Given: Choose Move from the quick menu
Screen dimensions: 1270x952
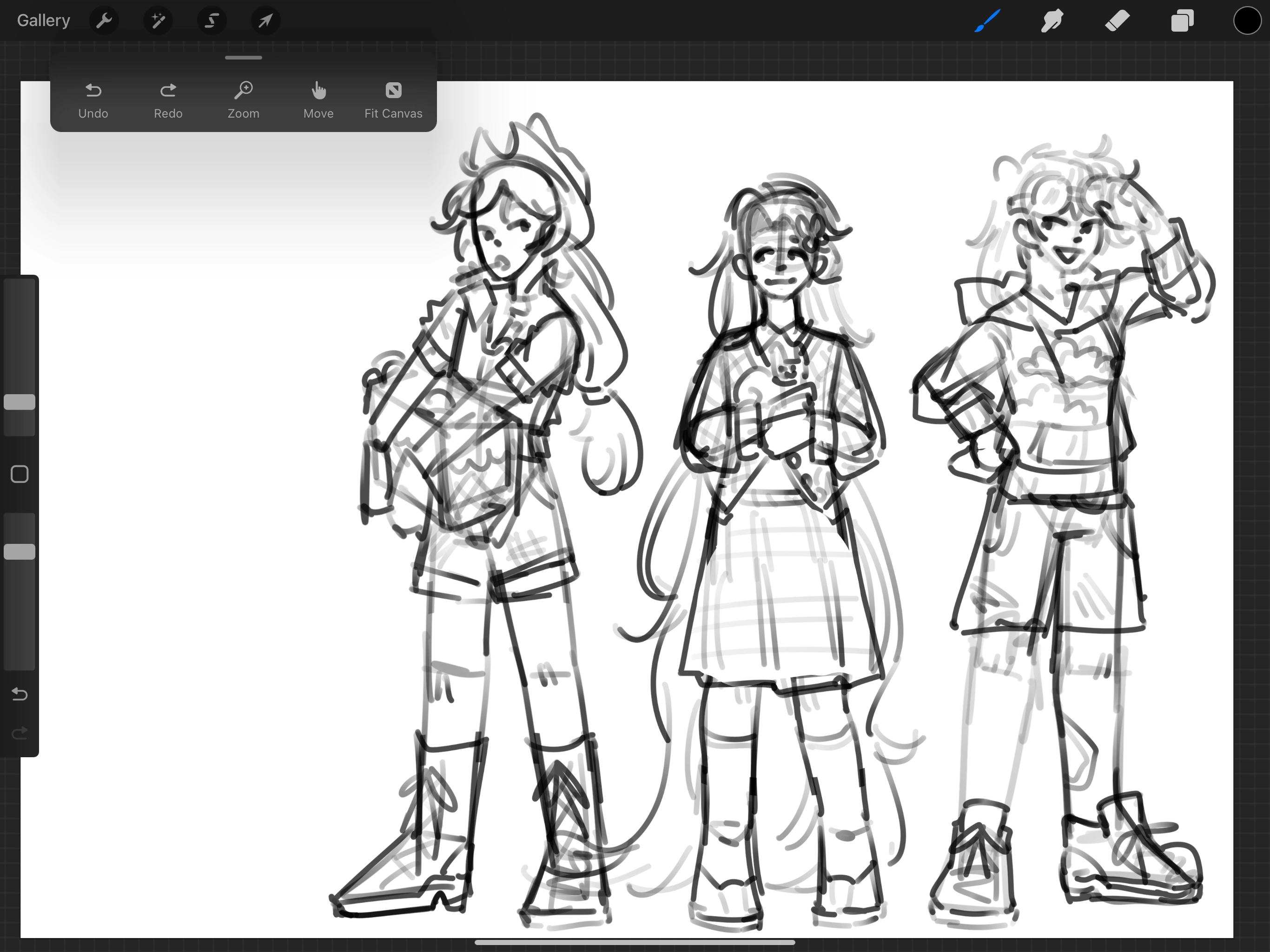Looking at the screenshot, I should (x=318, y=100).
